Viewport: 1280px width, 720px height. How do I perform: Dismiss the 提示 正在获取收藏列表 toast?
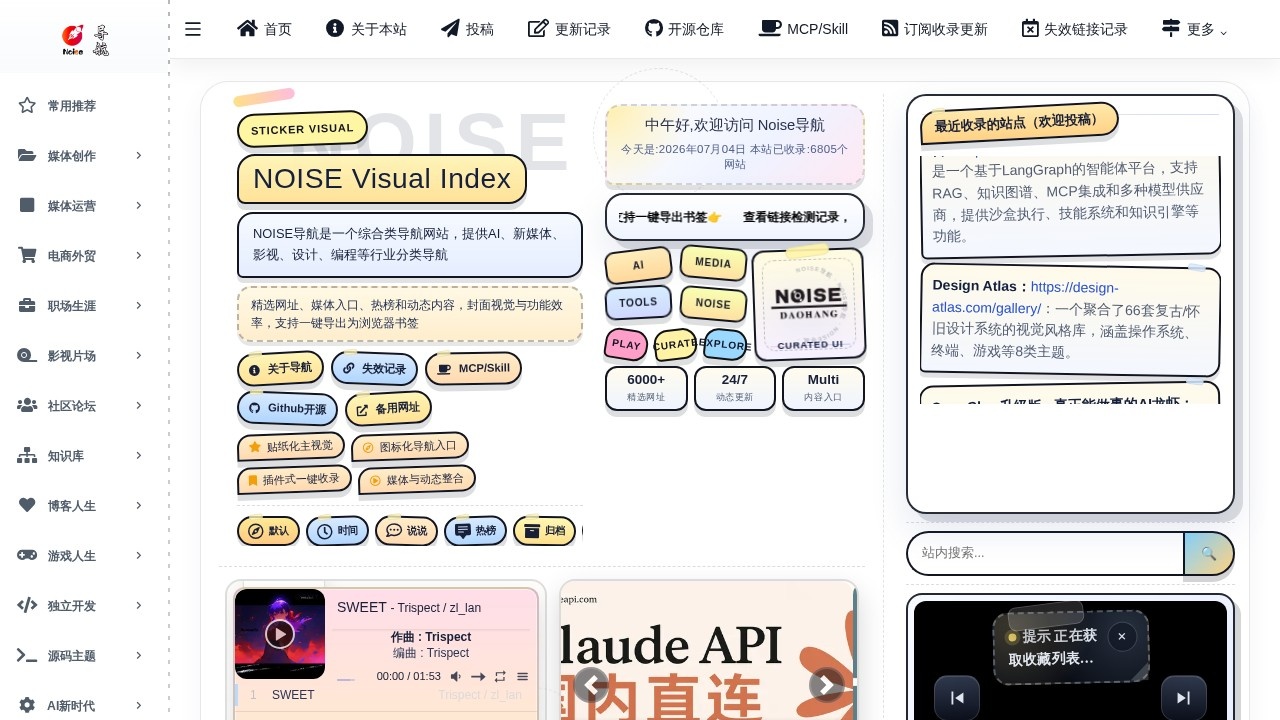(x=1122, y=636)
